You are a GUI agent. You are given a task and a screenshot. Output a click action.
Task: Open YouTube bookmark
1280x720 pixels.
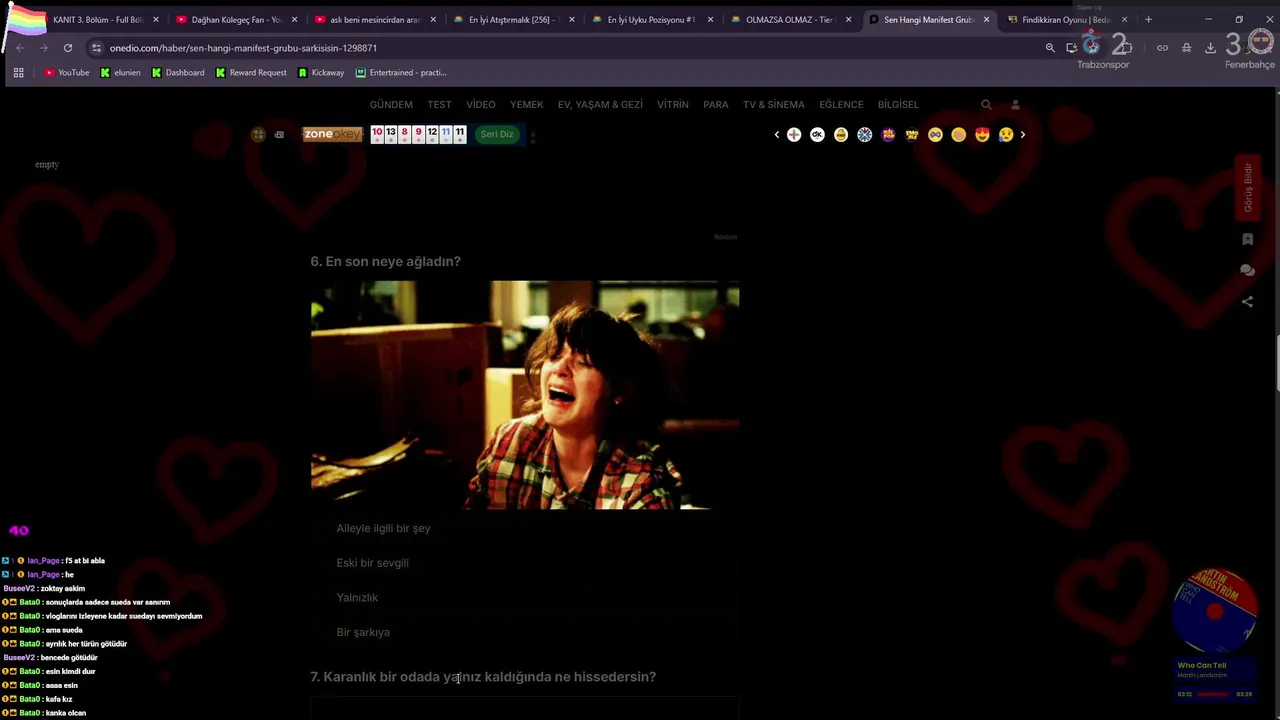click(x=67, y=73)
